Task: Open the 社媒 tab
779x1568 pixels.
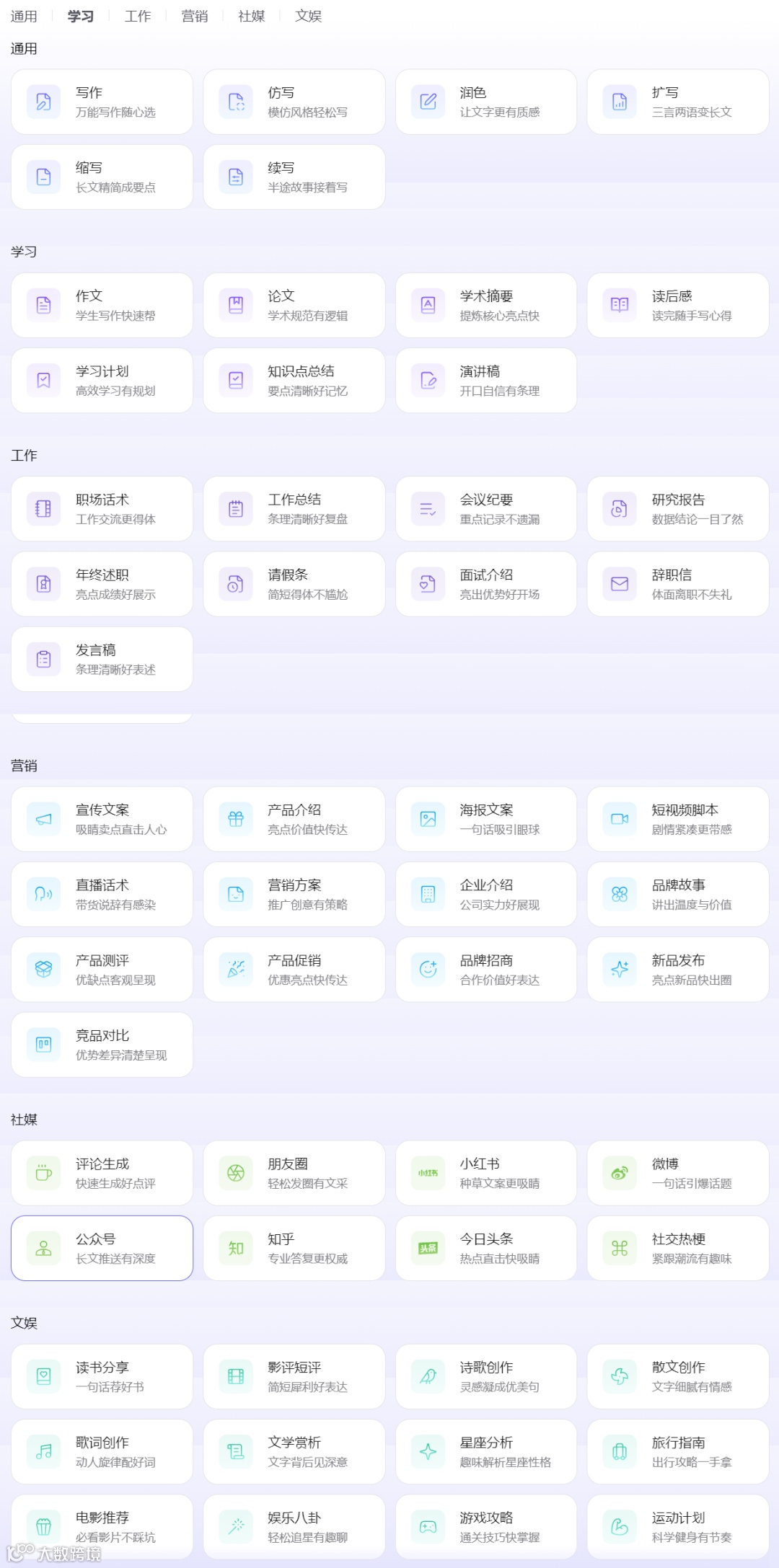Action: 252,16
